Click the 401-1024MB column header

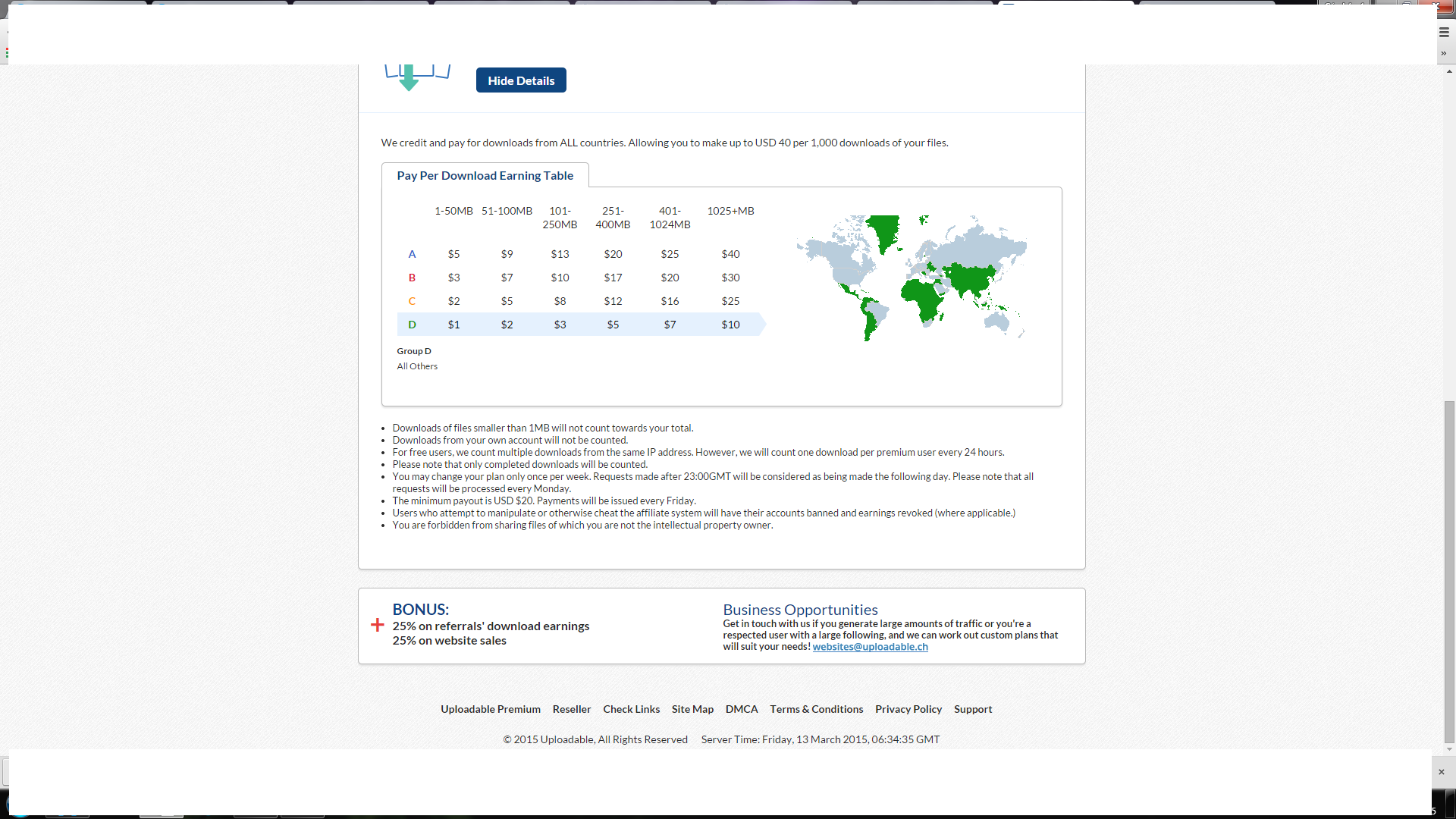click(x=670, y=218)
